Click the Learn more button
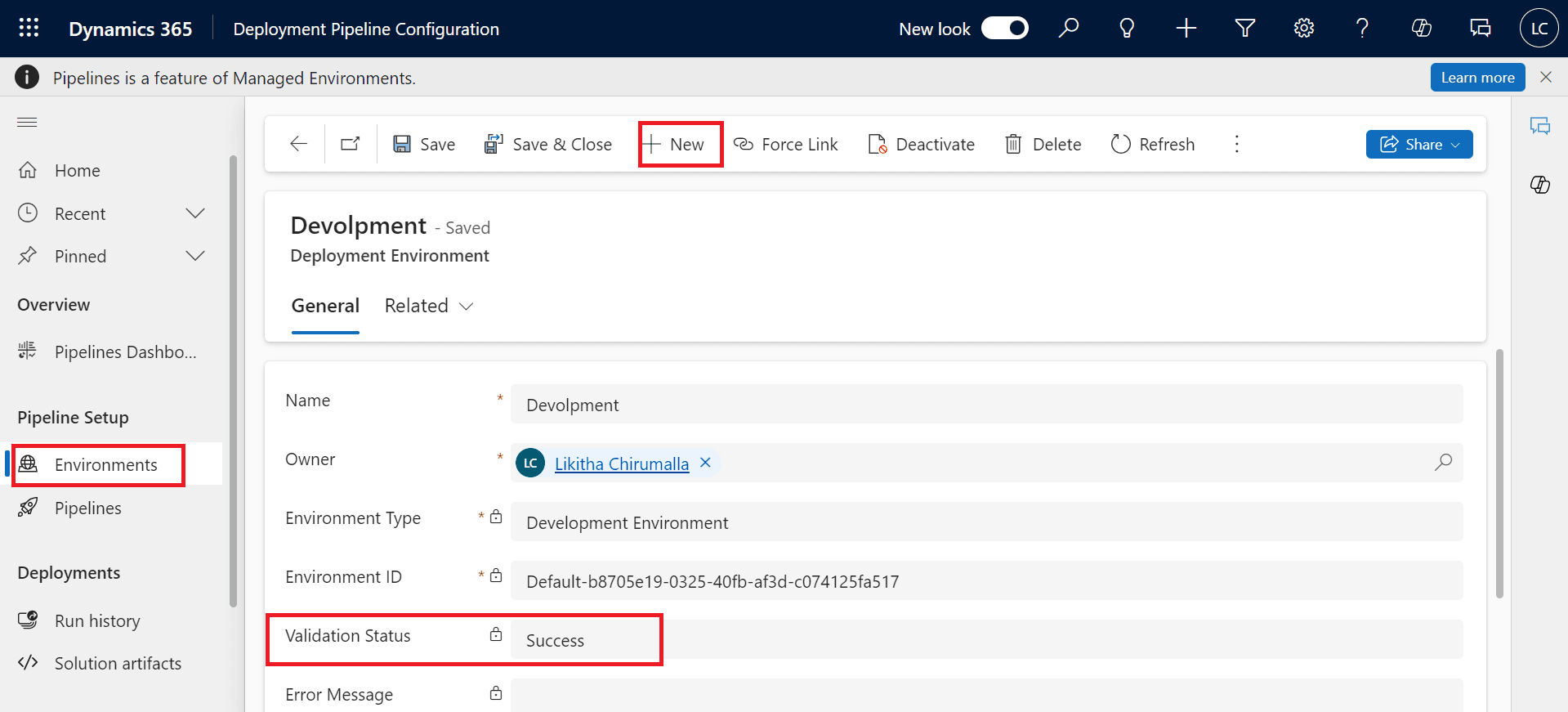The width and height of the screenshot is (1568, 712). pyautogui.click(x=1476, y=78)
